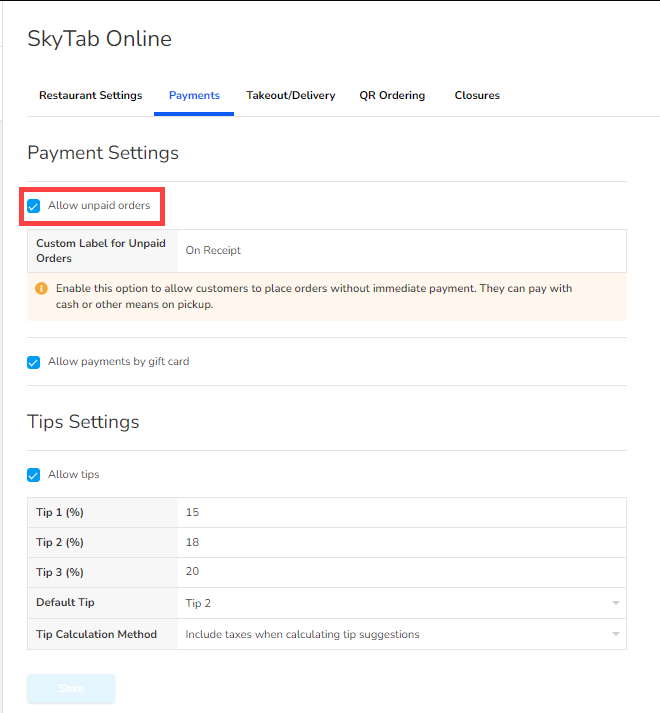The height and width of the screenshot is (713, 660).
Task: Click the SkyTab Online page title
Action: [99, 39]
